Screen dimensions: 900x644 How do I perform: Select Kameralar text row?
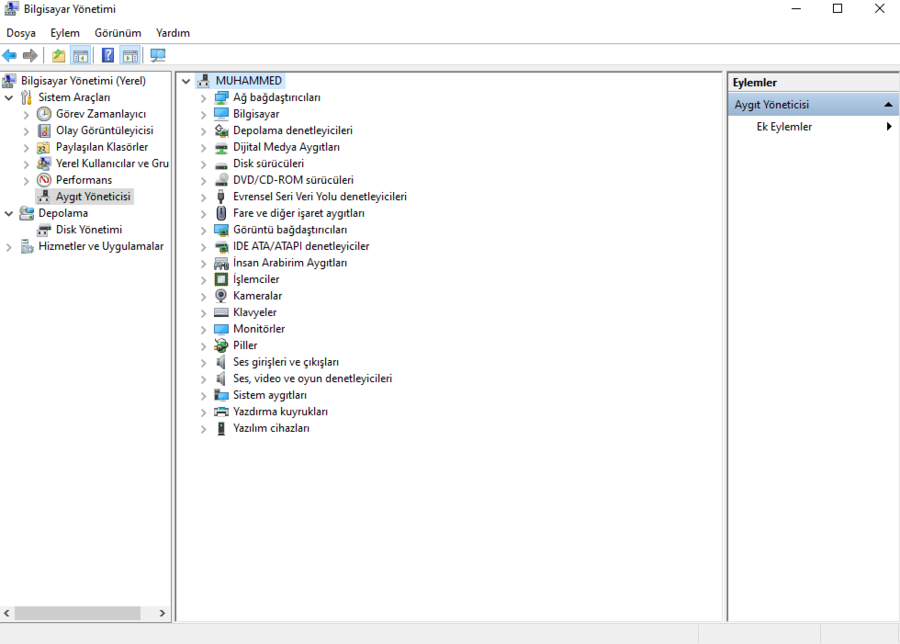[257, 296]
